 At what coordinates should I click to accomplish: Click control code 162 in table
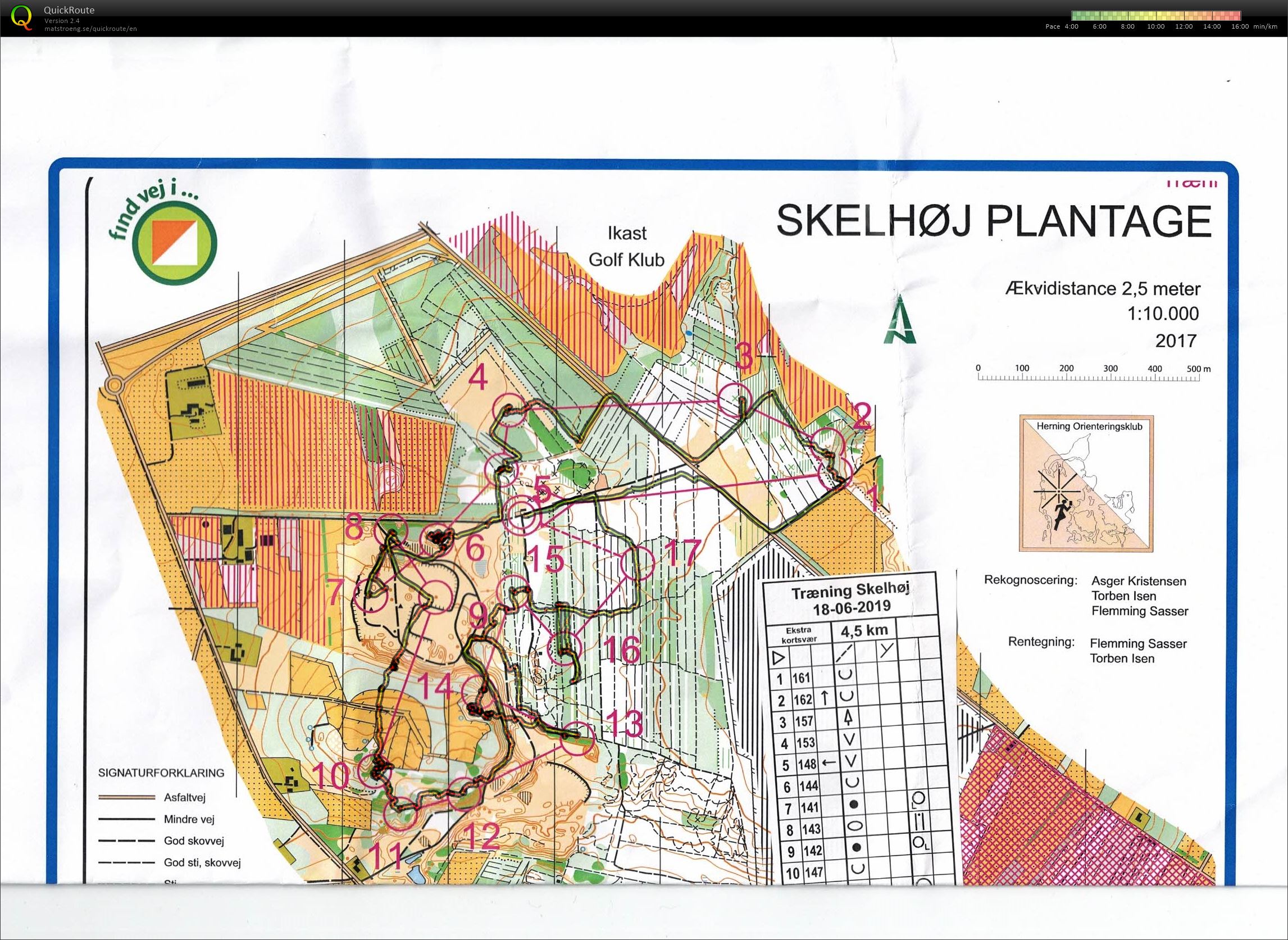(x=802, y=700)
